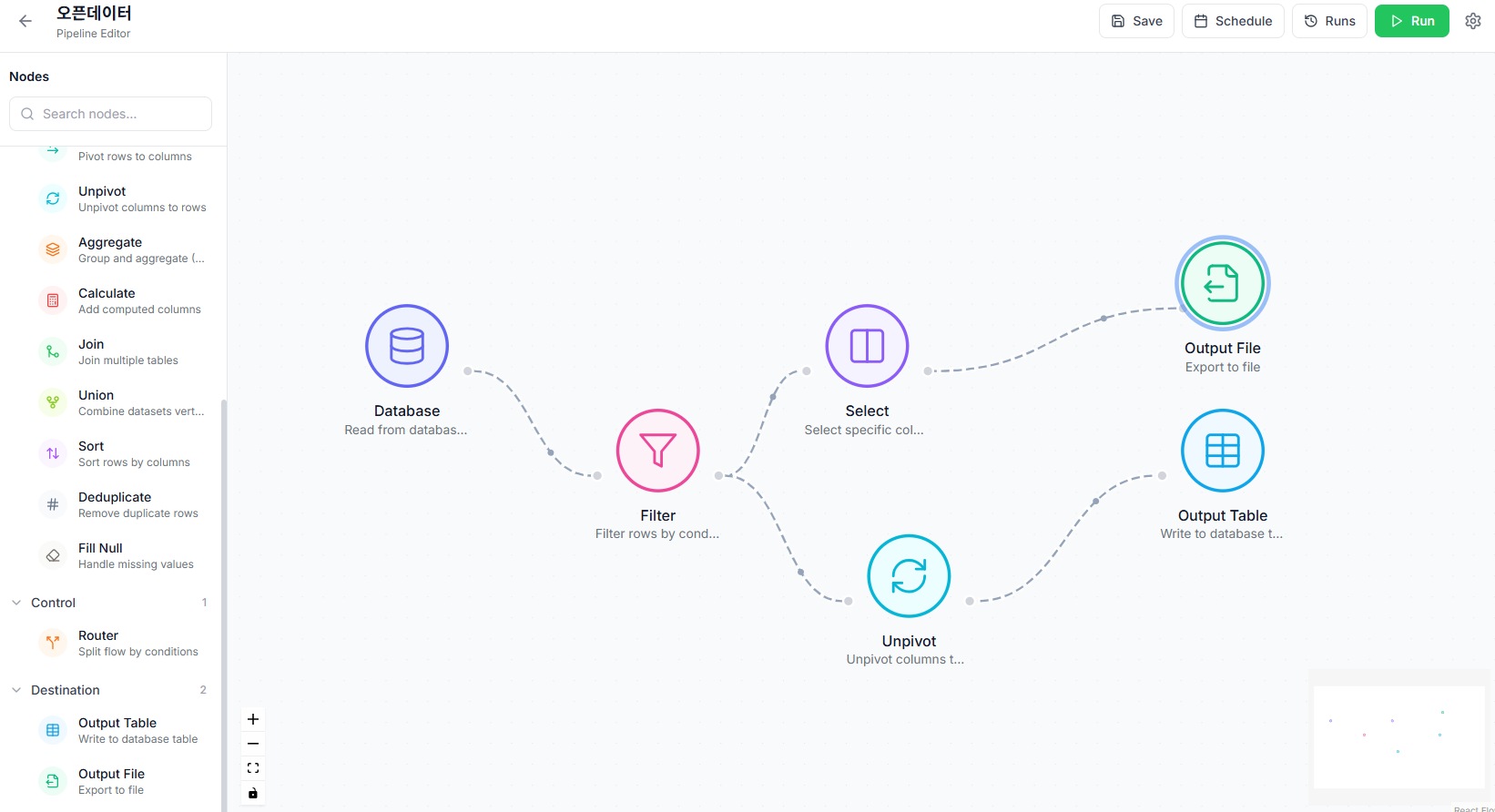Open the Schedule dialog
The width and height of the screenshot is (1495, 812).
pyautogui.click(x=1233, y=21)
